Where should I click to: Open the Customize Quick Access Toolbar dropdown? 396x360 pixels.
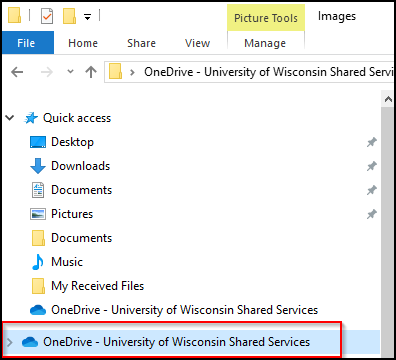pyautogui.click(x=87, y=16)
